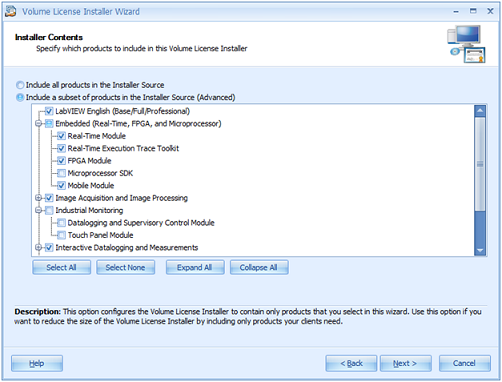This screenshot has height=382, width=502.
Task: Proceed with the Next button
Action: [406, 363]
